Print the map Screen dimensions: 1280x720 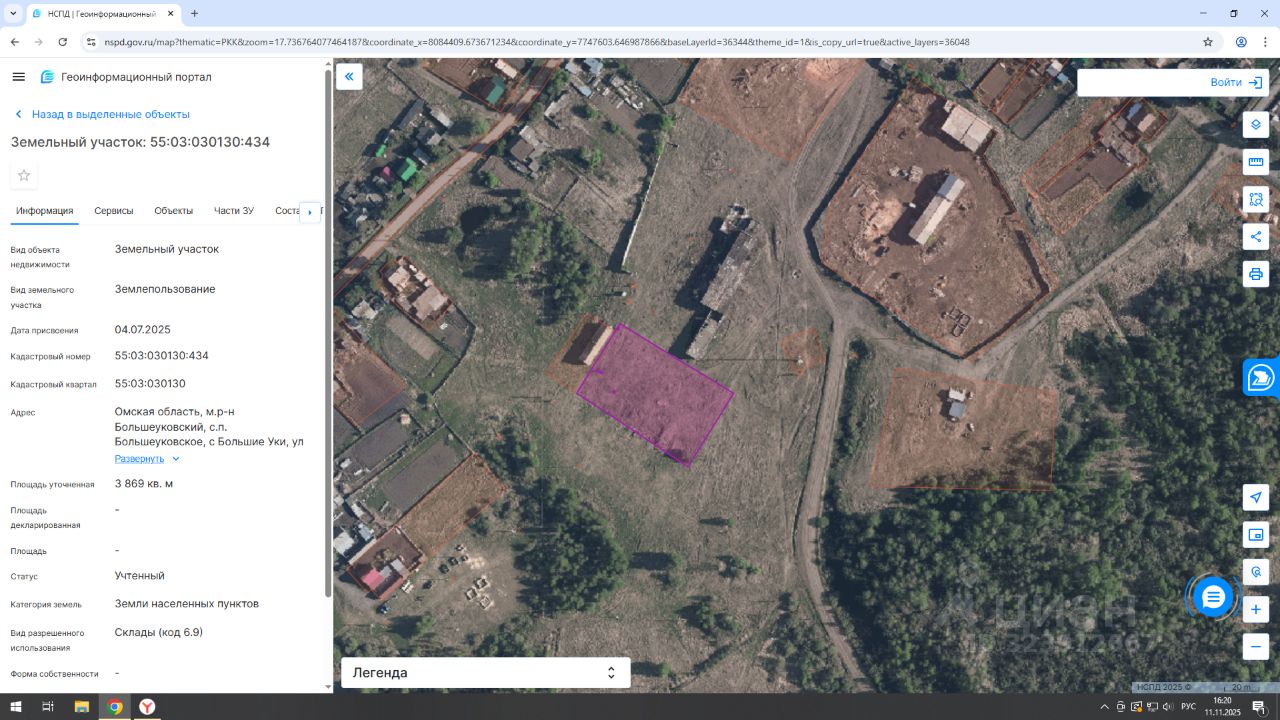tap(1256, 274)
